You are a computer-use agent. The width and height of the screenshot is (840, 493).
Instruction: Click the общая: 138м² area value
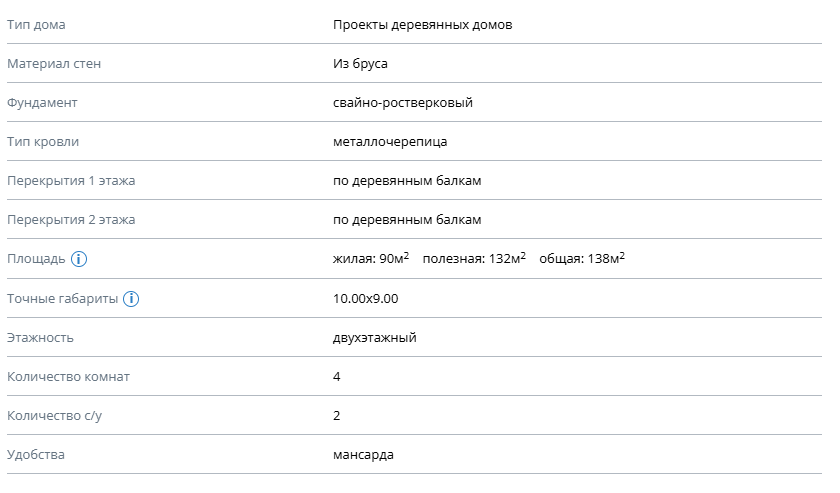[582, 258]
